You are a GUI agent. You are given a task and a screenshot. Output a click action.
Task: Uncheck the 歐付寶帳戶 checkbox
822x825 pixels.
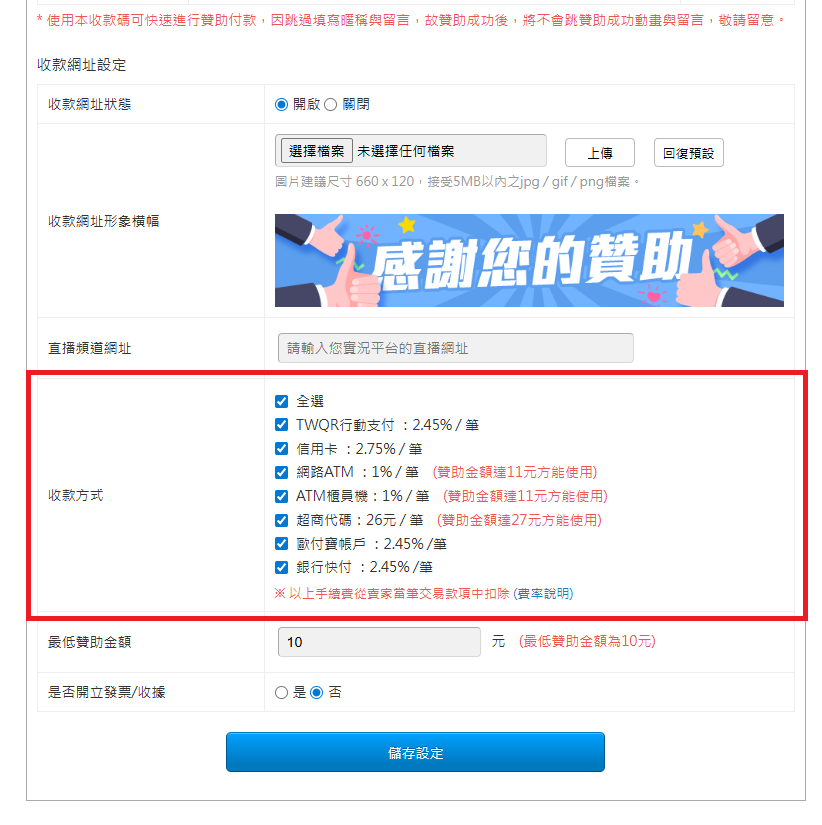282,544
